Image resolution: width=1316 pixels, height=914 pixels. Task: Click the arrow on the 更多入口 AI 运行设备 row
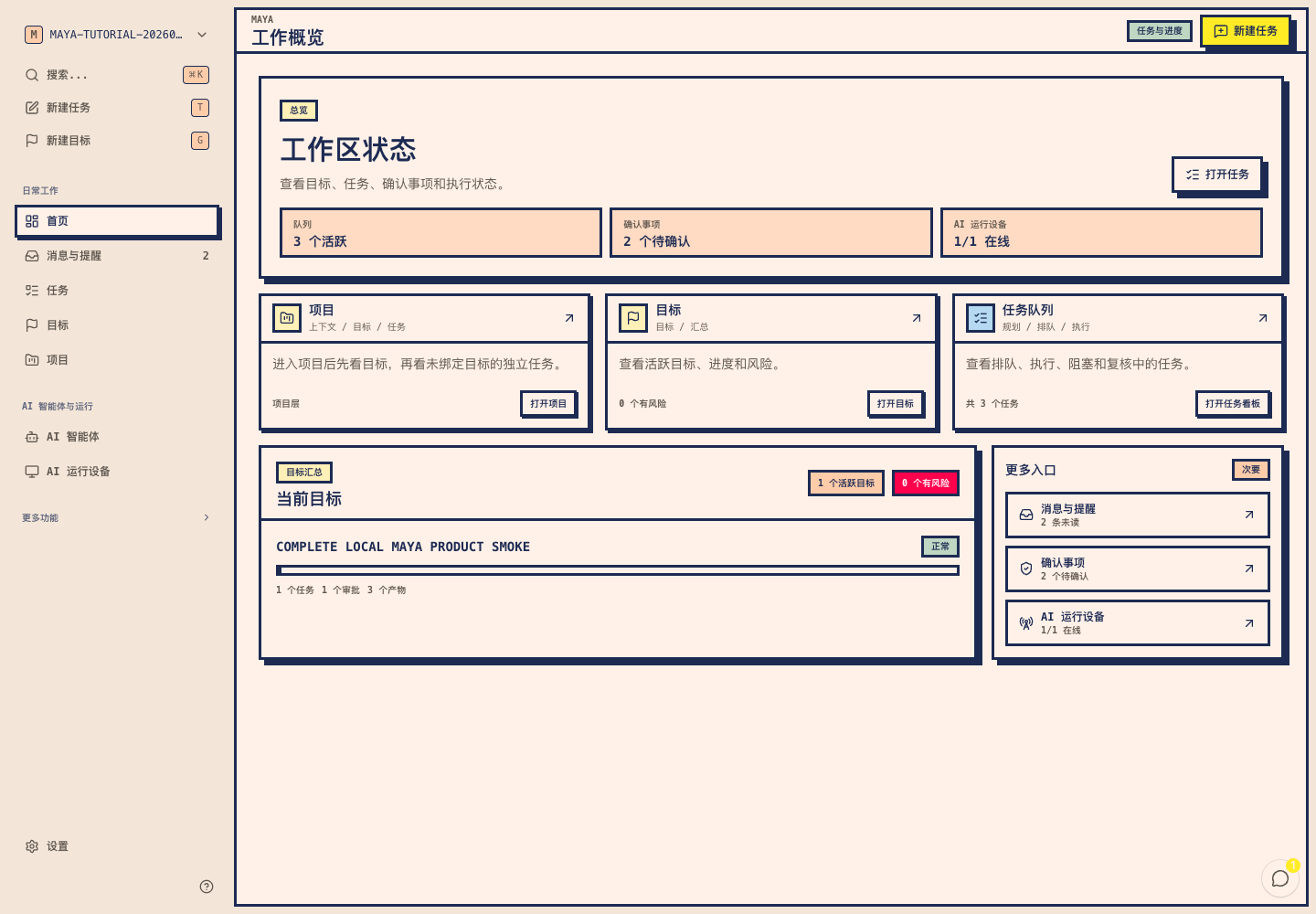point(1249,623)
